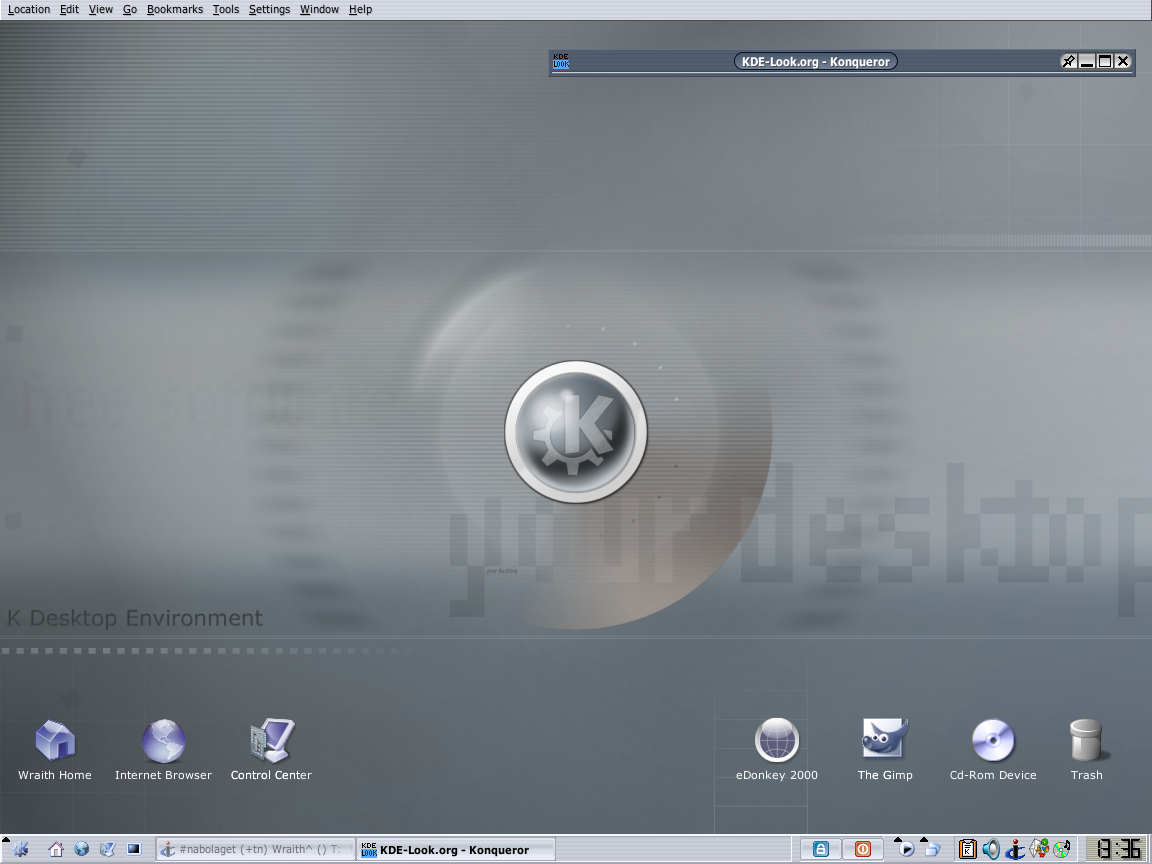
Task: Select KDE-Look.org Konqueror taskbar entry
Action: pyautogui.click(x=456, y=849)
